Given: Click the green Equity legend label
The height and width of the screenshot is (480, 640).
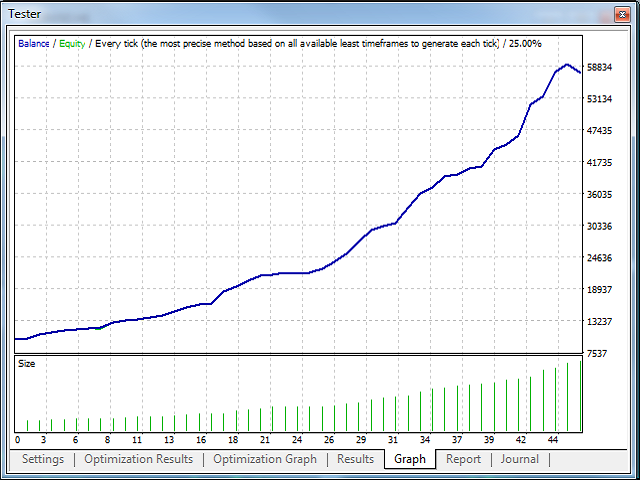Looking at the screenshot, I should point(72,44).
